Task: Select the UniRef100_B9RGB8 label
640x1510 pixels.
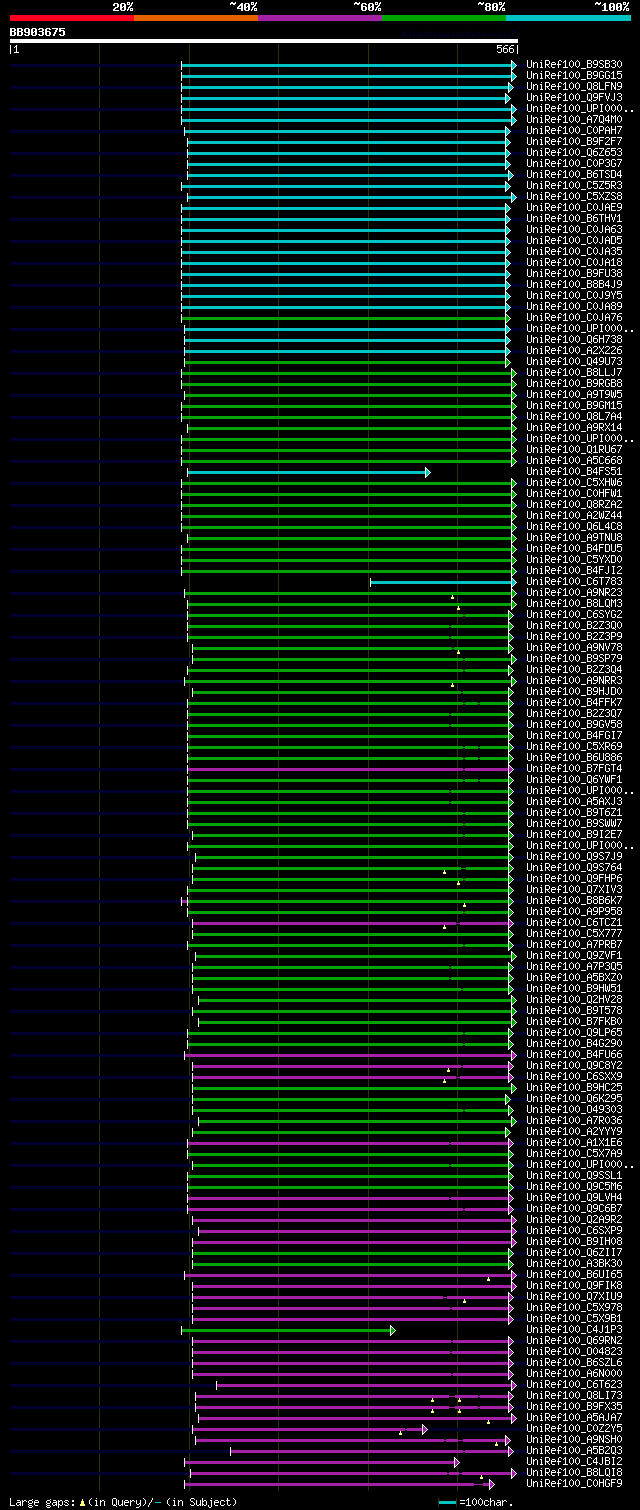Action: 575,384
